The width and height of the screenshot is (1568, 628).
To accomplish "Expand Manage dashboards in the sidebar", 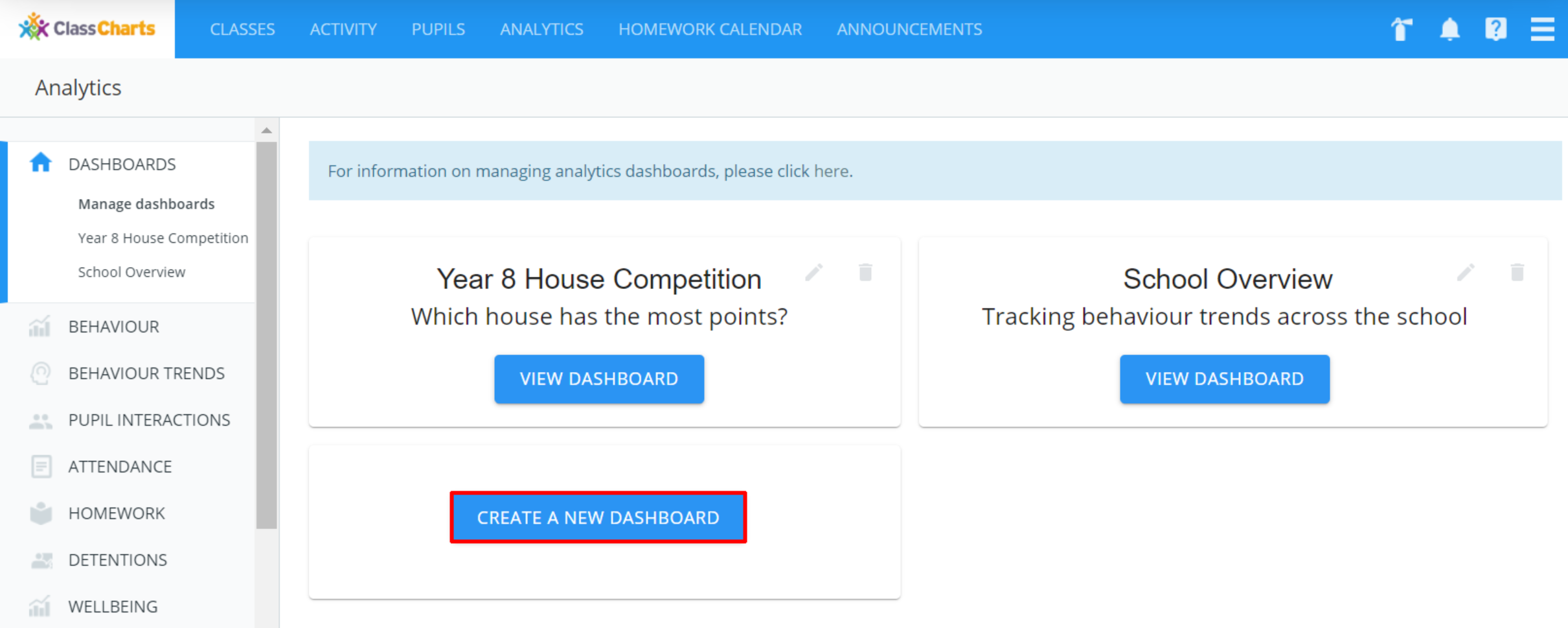I will click(146, 204).
